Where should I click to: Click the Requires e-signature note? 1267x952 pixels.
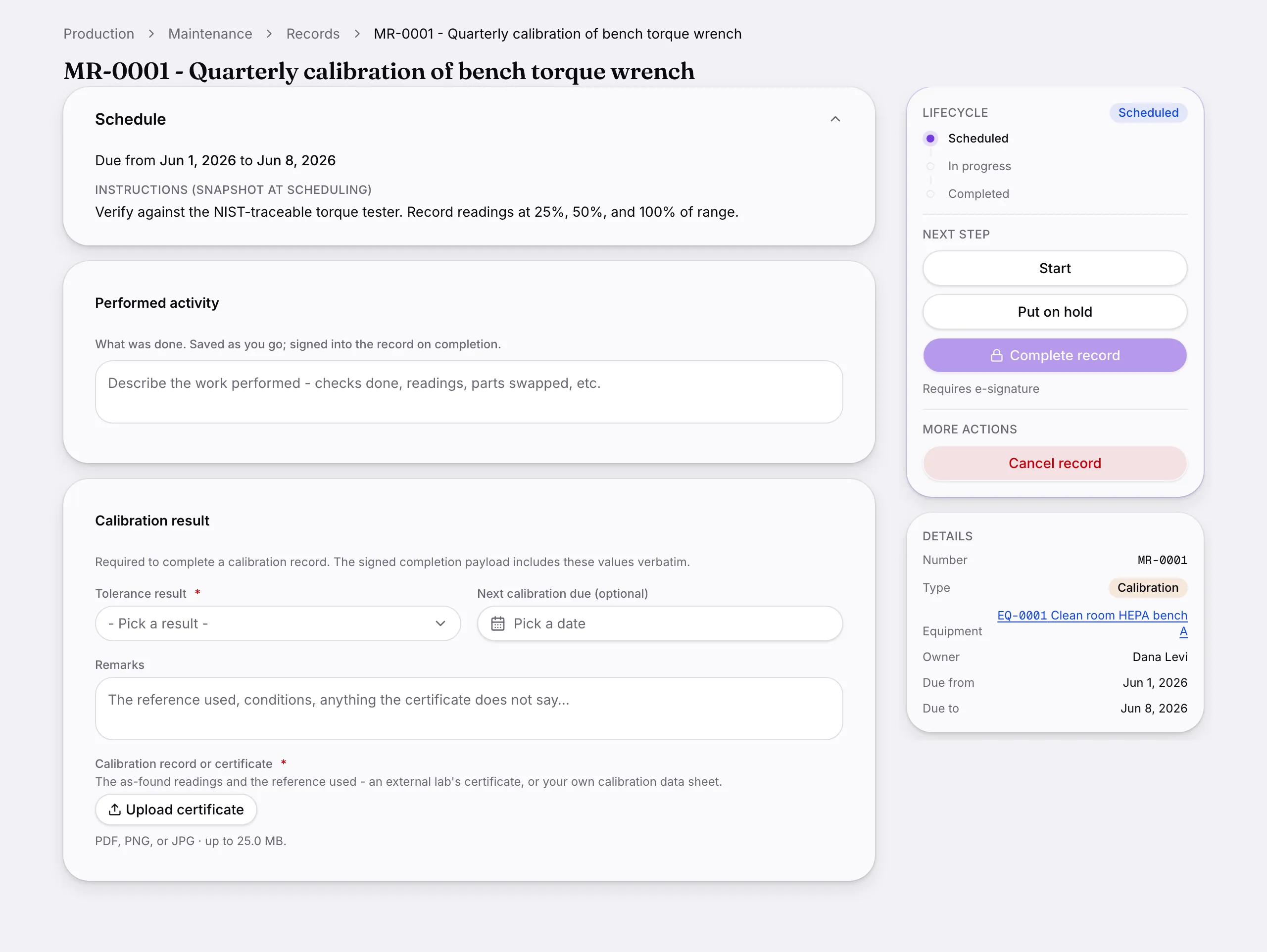tap(980, 389)
